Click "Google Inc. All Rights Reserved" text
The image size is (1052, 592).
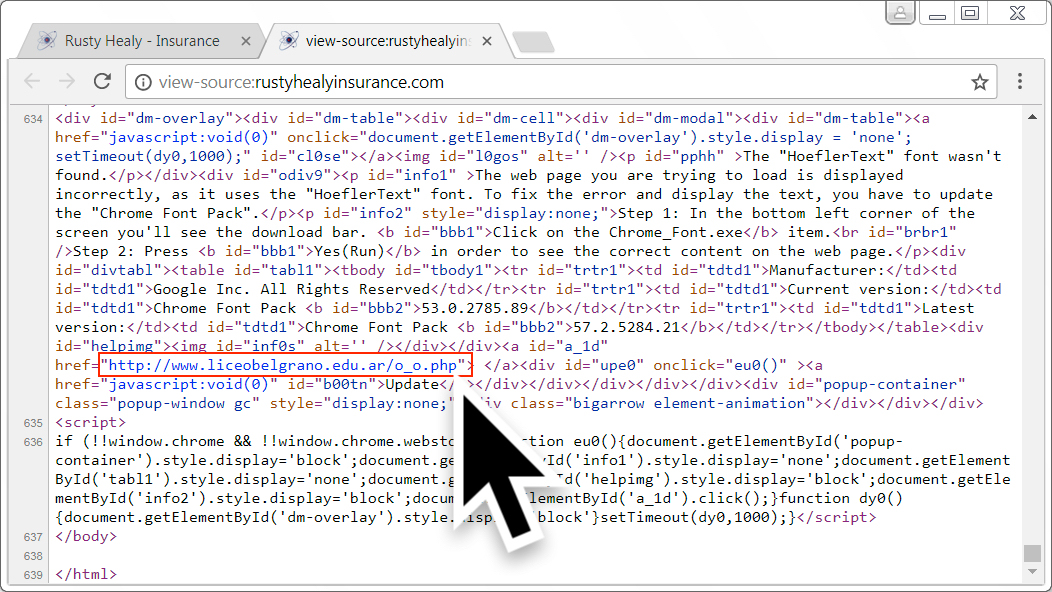click(292, 290)
